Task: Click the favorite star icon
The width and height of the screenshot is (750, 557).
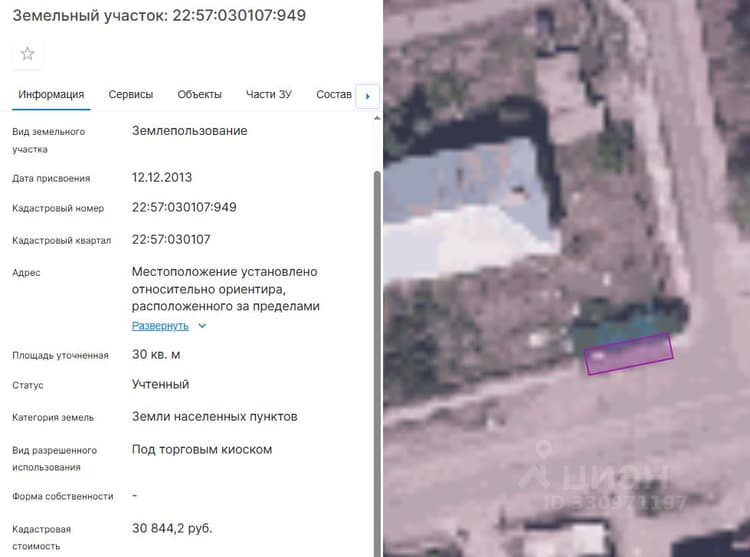Action: 27,54
